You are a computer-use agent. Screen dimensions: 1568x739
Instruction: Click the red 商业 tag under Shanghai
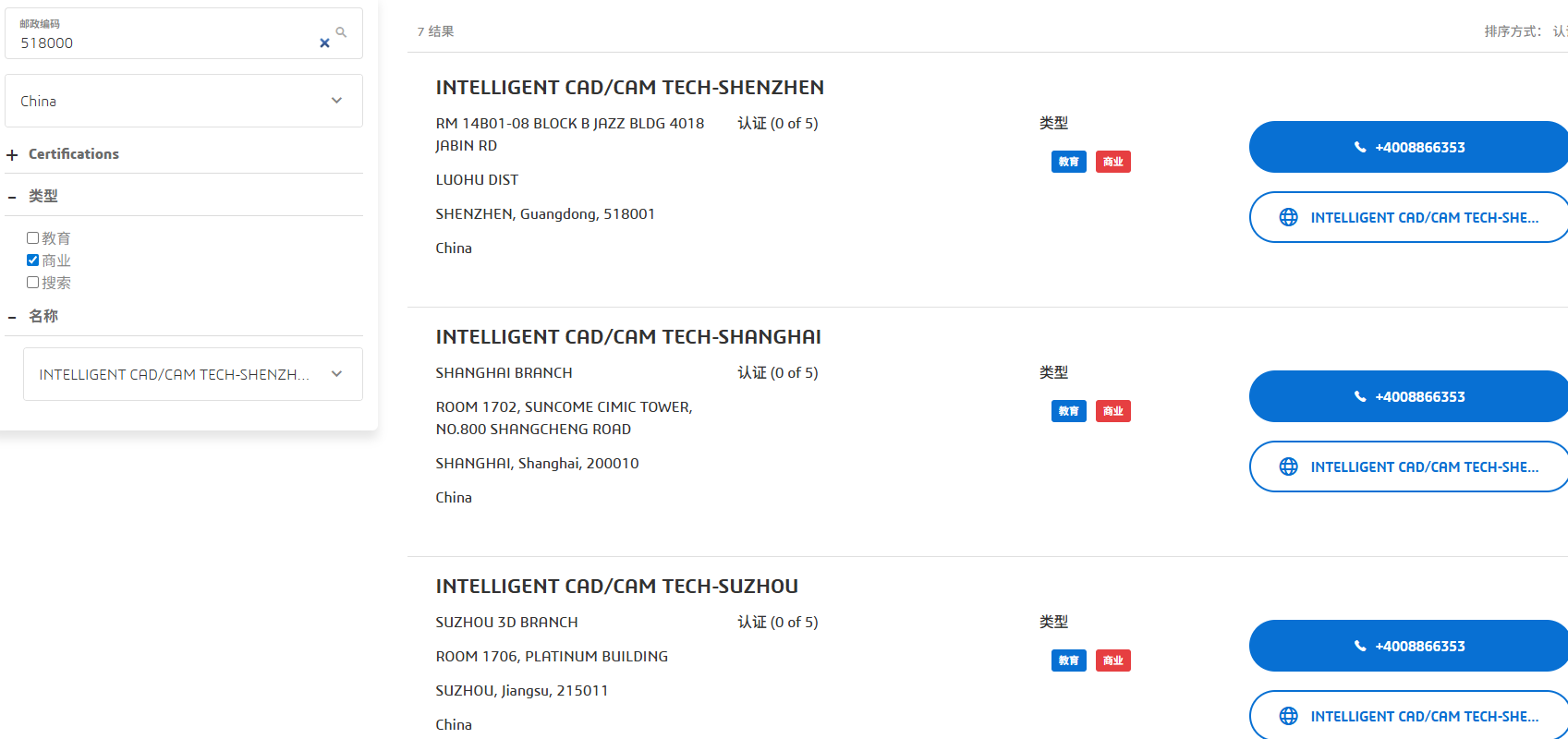[x=1113, y=411]
